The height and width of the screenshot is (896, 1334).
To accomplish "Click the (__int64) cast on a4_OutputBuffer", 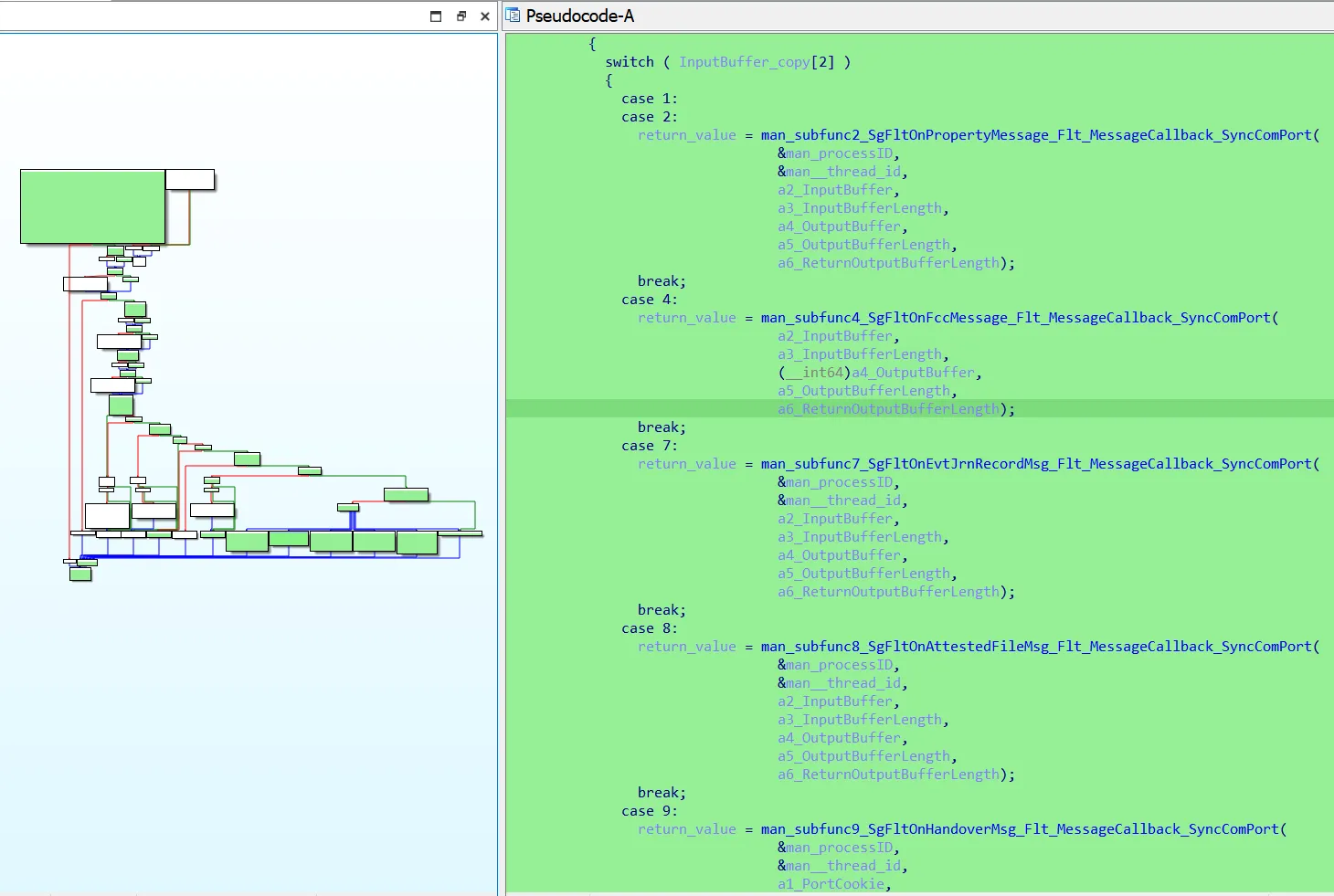I will 814,373.
